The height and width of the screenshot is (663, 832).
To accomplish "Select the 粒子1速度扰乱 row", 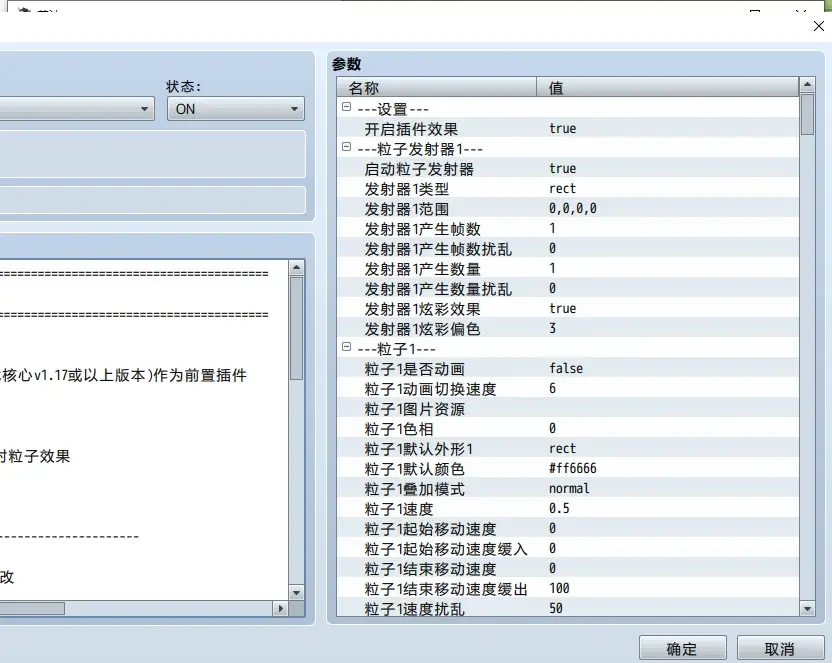I will coord(568,608).
